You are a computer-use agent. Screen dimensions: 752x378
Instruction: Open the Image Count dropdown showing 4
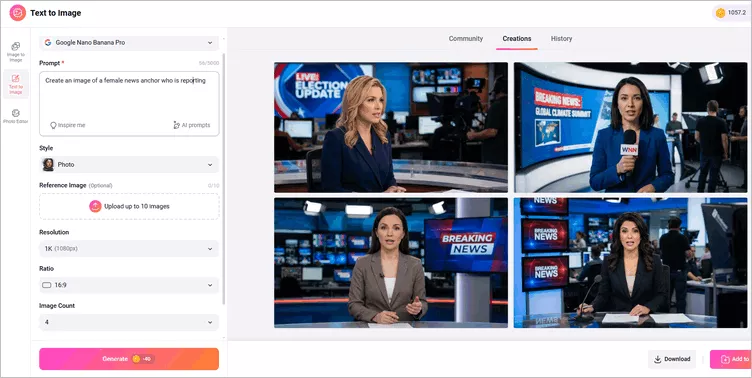(x=129, y=322)
